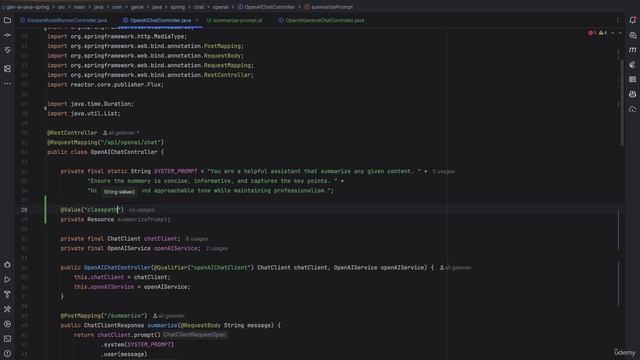Click author hint beside @RestController

(121, 133)
